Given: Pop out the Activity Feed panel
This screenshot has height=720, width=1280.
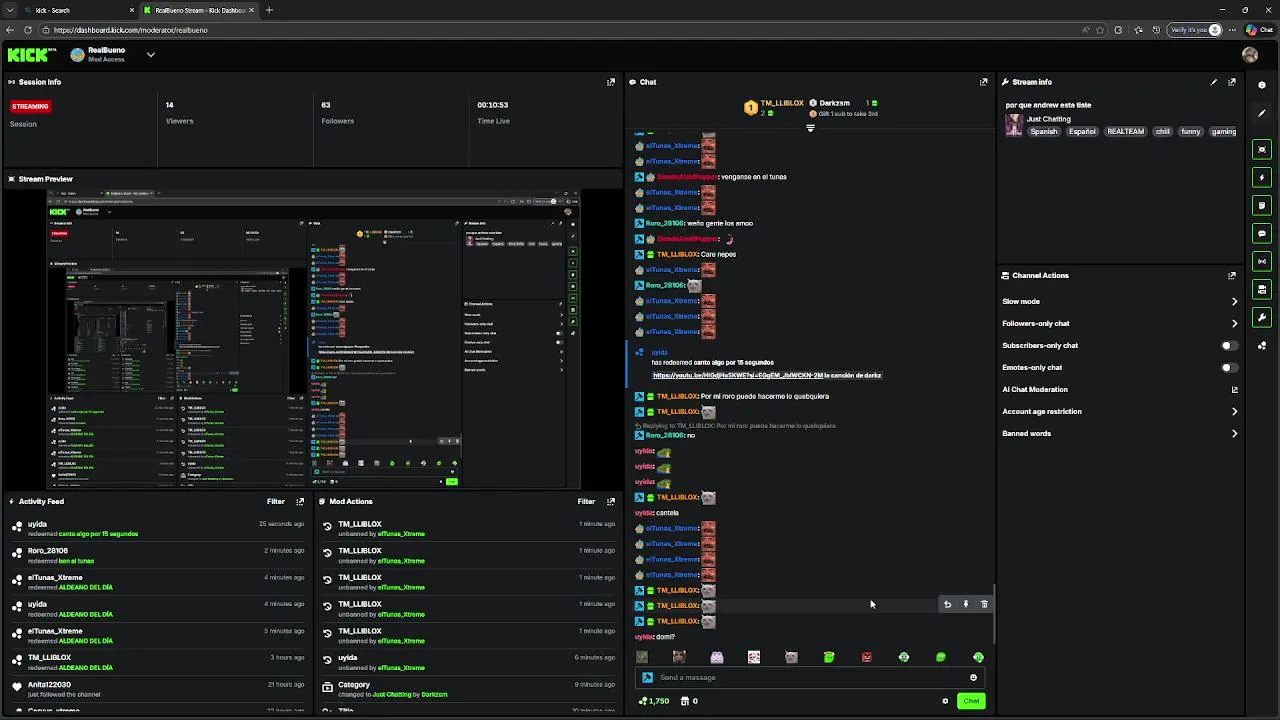Looking at the screenshot, I should tap(300, 501).
